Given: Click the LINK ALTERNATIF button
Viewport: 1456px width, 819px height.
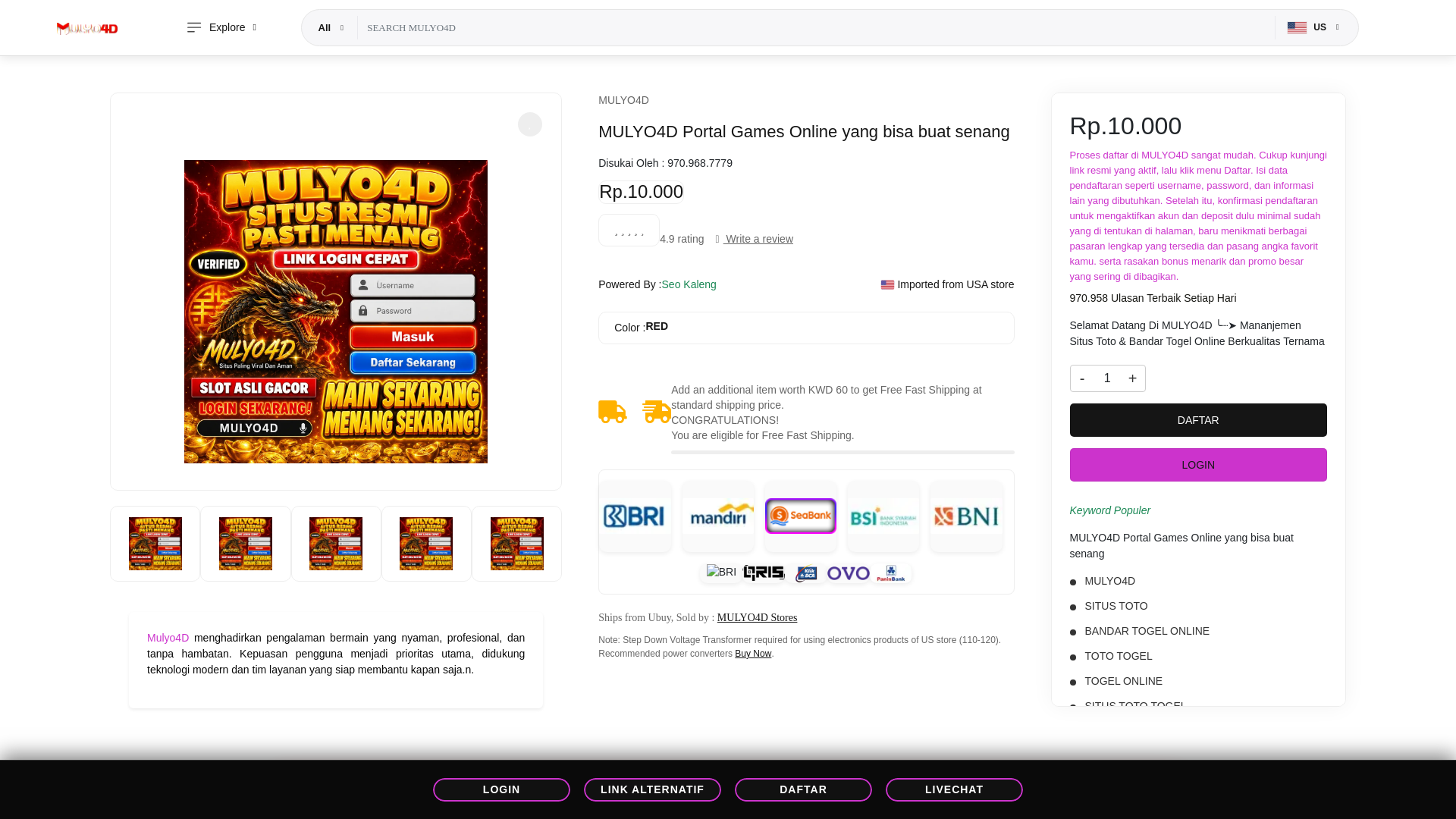Looking at the screenshot, I should click(652, 789).
